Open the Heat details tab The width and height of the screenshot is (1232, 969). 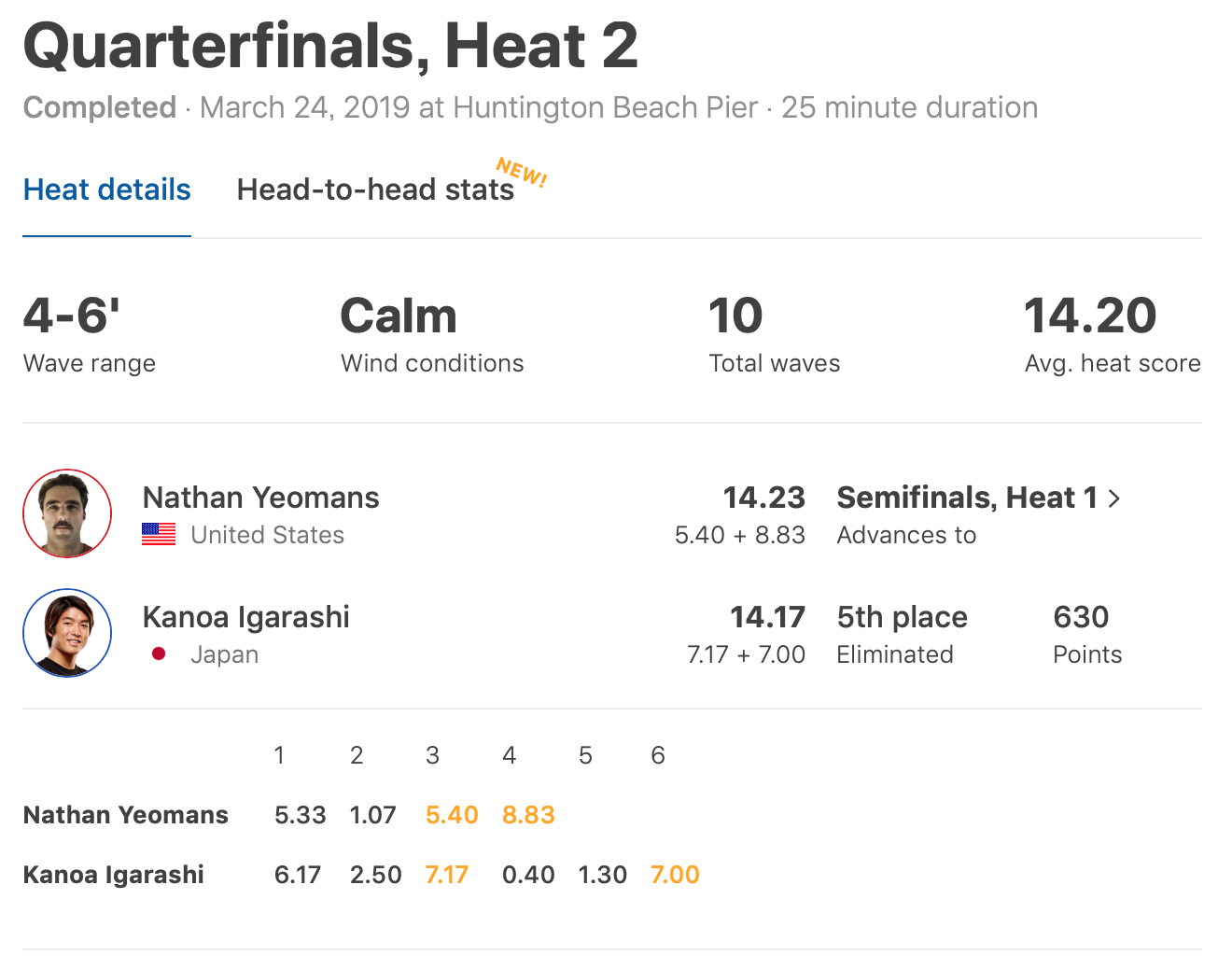coord(106,190)
